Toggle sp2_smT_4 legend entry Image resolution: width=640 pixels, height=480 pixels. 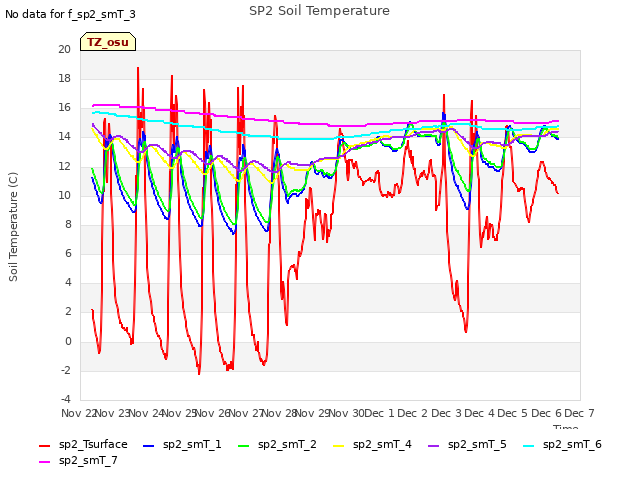pos(372,444)
